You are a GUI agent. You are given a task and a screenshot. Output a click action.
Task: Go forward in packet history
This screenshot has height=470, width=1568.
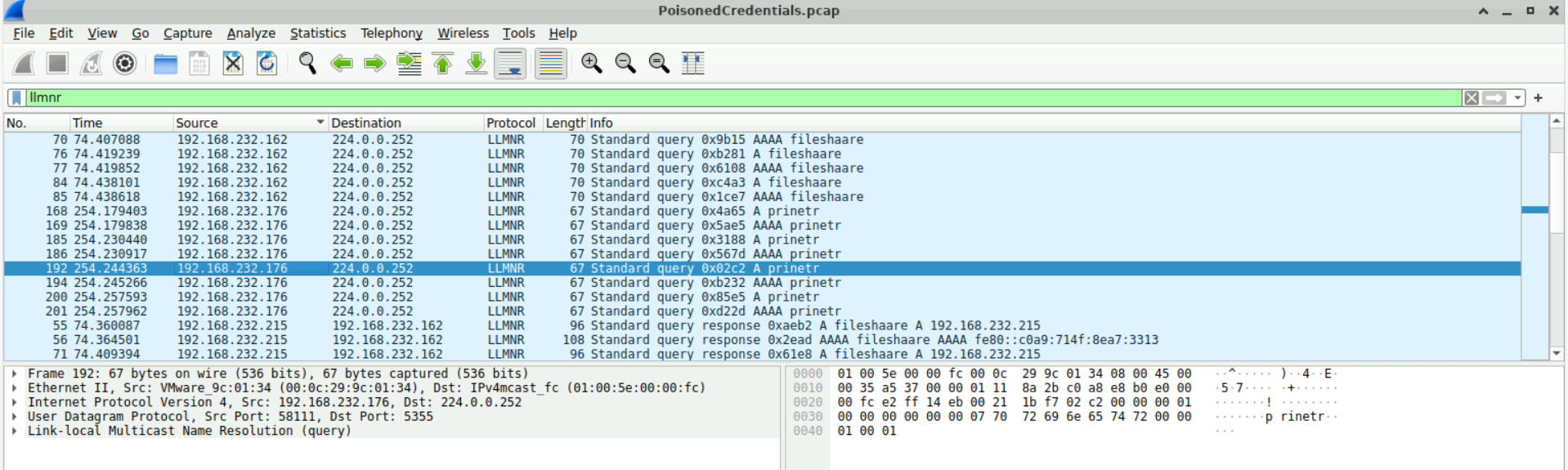[374, 64]
